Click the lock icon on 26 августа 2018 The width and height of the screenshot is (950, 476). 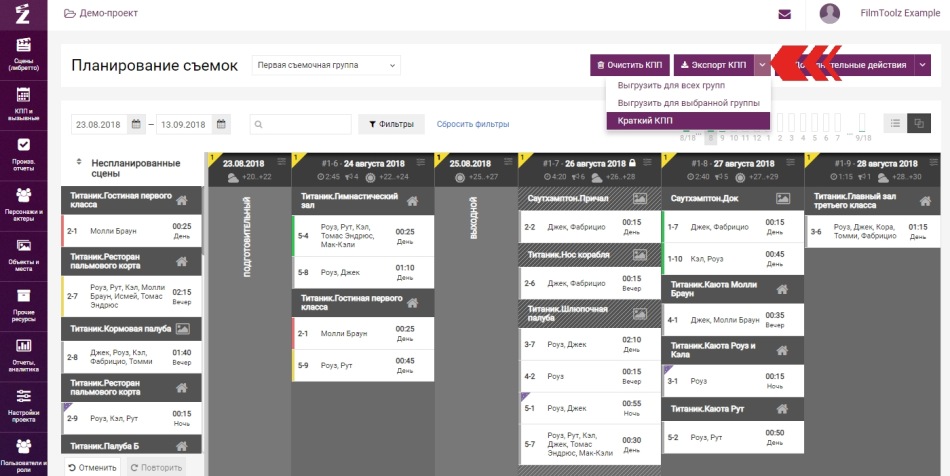tap(633, 163)
